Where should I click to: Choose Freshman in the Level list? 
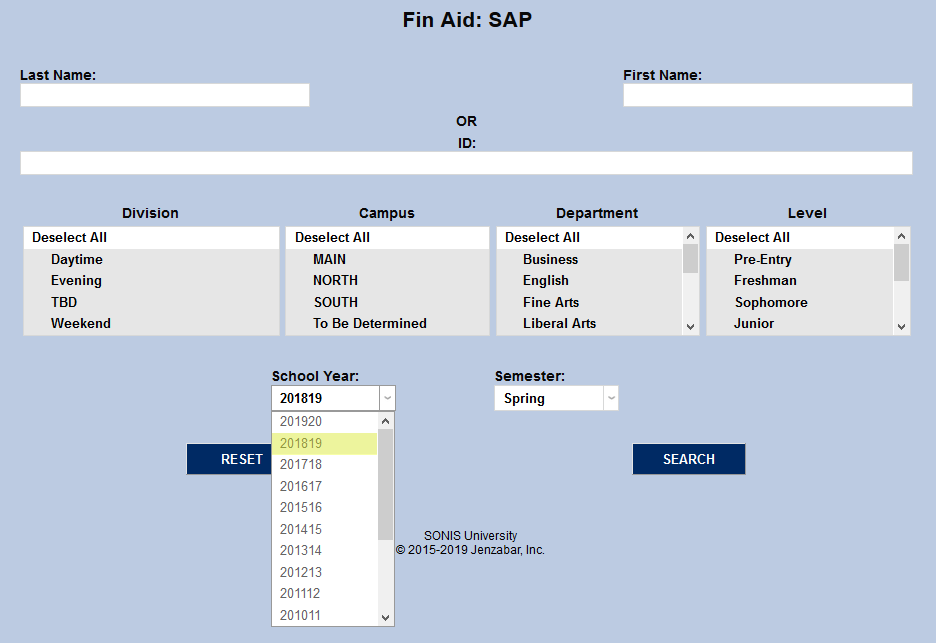click(765, 280)
